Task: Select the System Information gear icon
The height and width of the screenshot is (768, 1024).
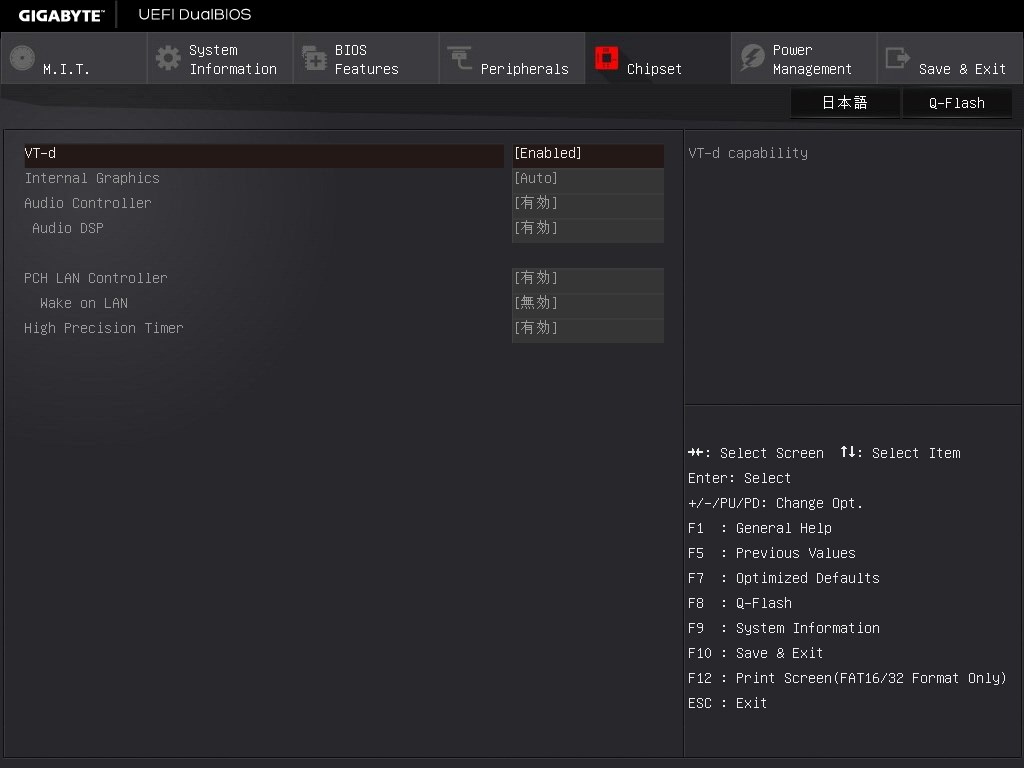Action: (x=167, y=57)
